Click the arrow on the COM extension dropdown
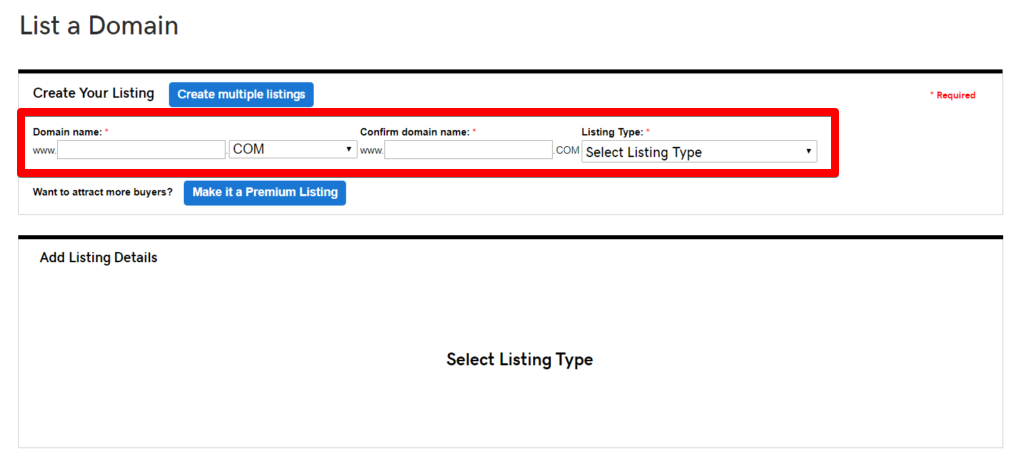 click(x=349, y=150)
